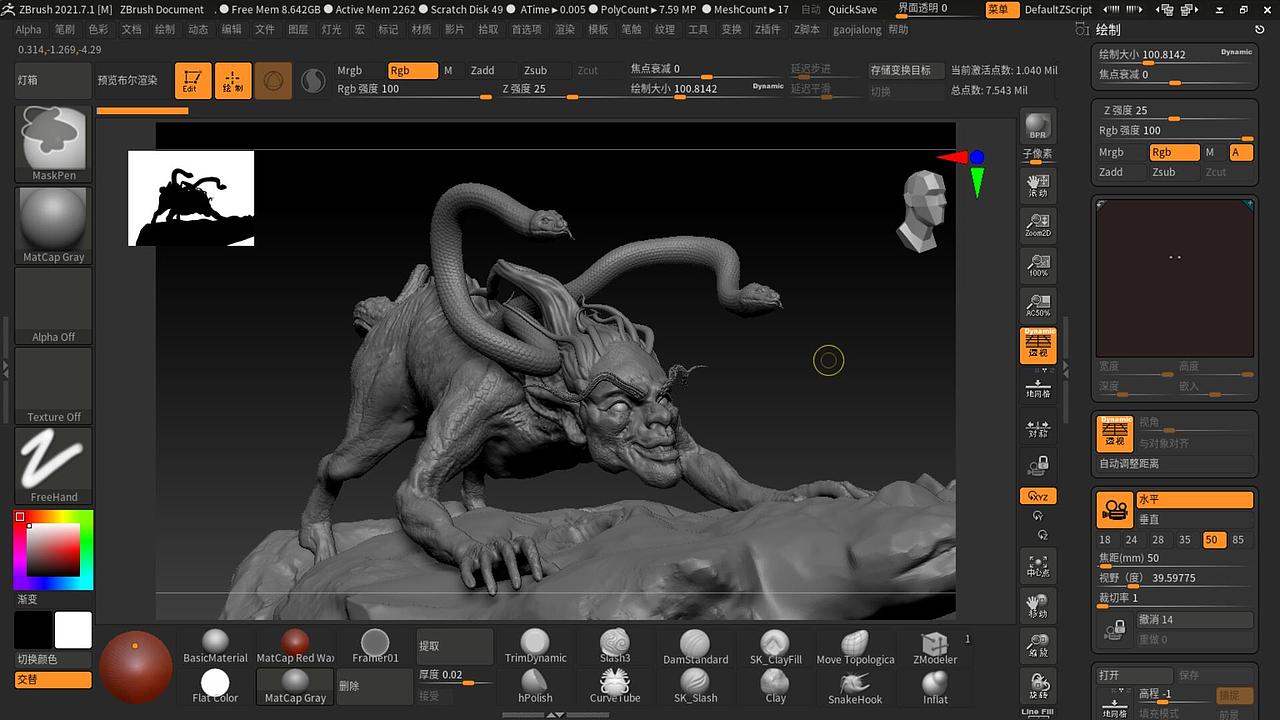
Task: Choose the FreeHand stroke type
Action: 54,465
